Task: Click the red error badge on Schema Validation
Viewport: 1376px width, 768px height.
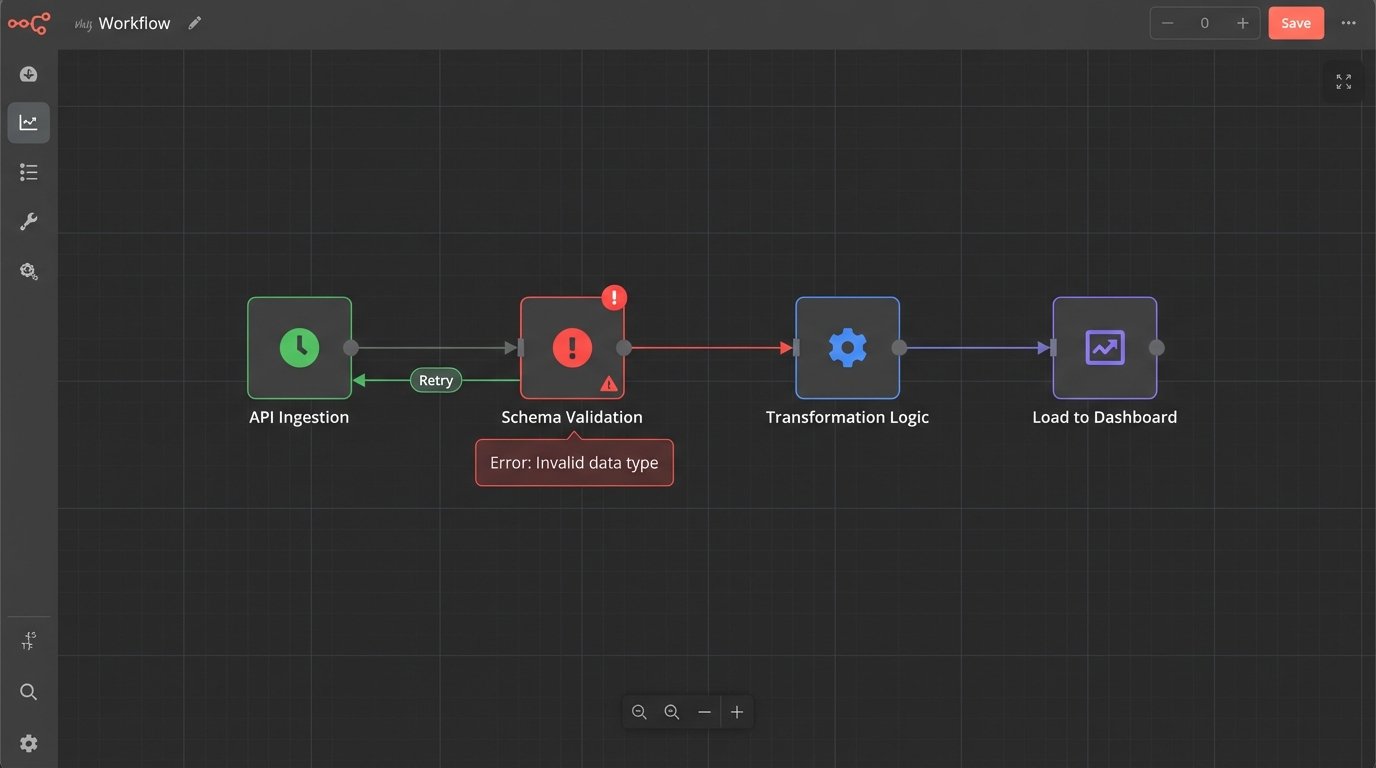Action: coord(614,297)
